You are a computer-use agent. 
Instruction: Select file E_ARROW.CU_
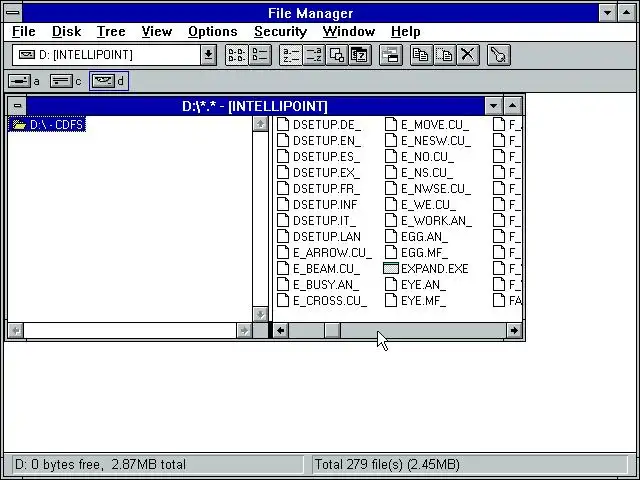tap(324, 253)
